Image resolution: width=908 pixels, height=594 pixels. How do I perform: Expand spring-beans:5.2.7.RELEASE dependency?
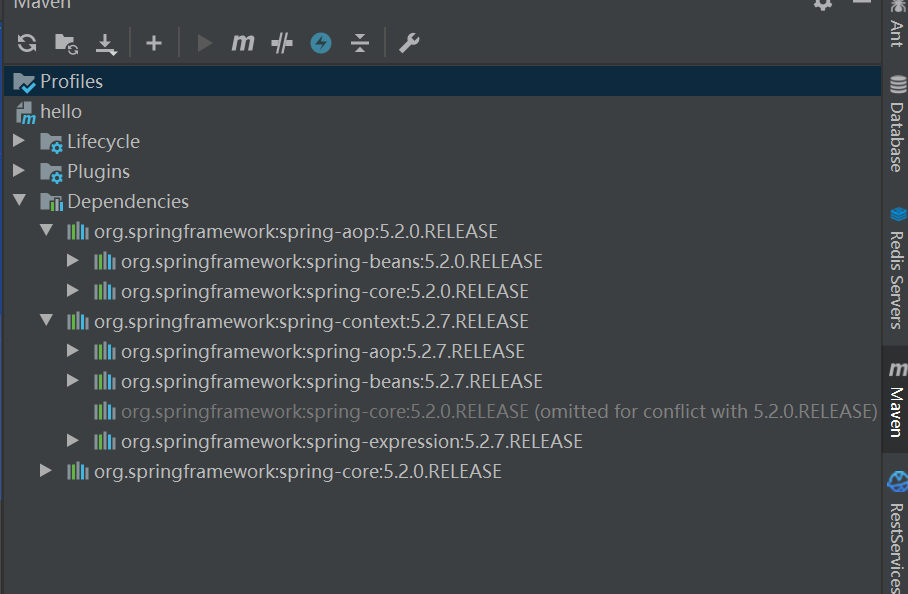72,380
